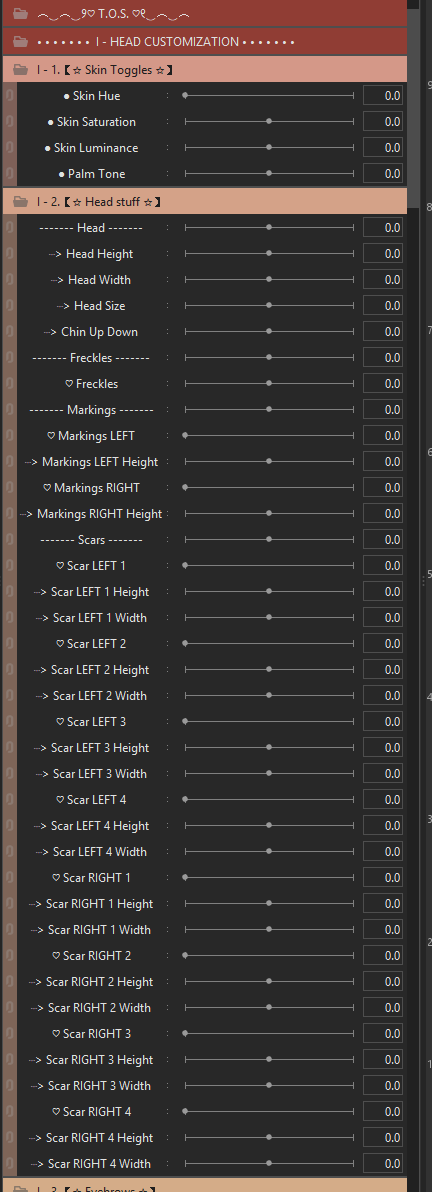Image resolution: width=432 pixels, height=1192 pixels.
Task: Click the Chin Up Down value field
Action: coord(383,331)
